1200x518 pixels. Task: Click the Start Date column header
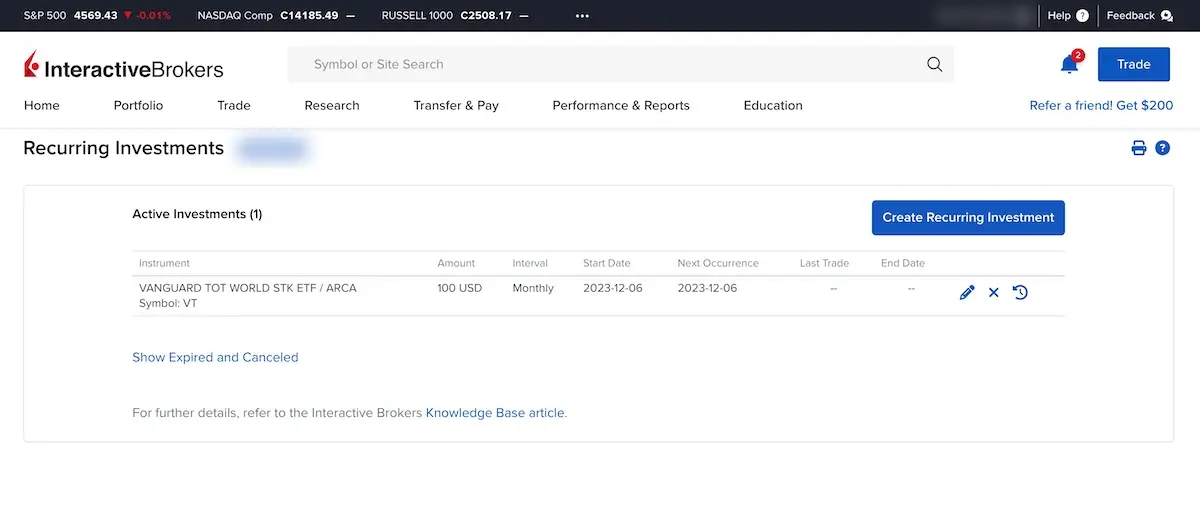[x=607, y=263]
